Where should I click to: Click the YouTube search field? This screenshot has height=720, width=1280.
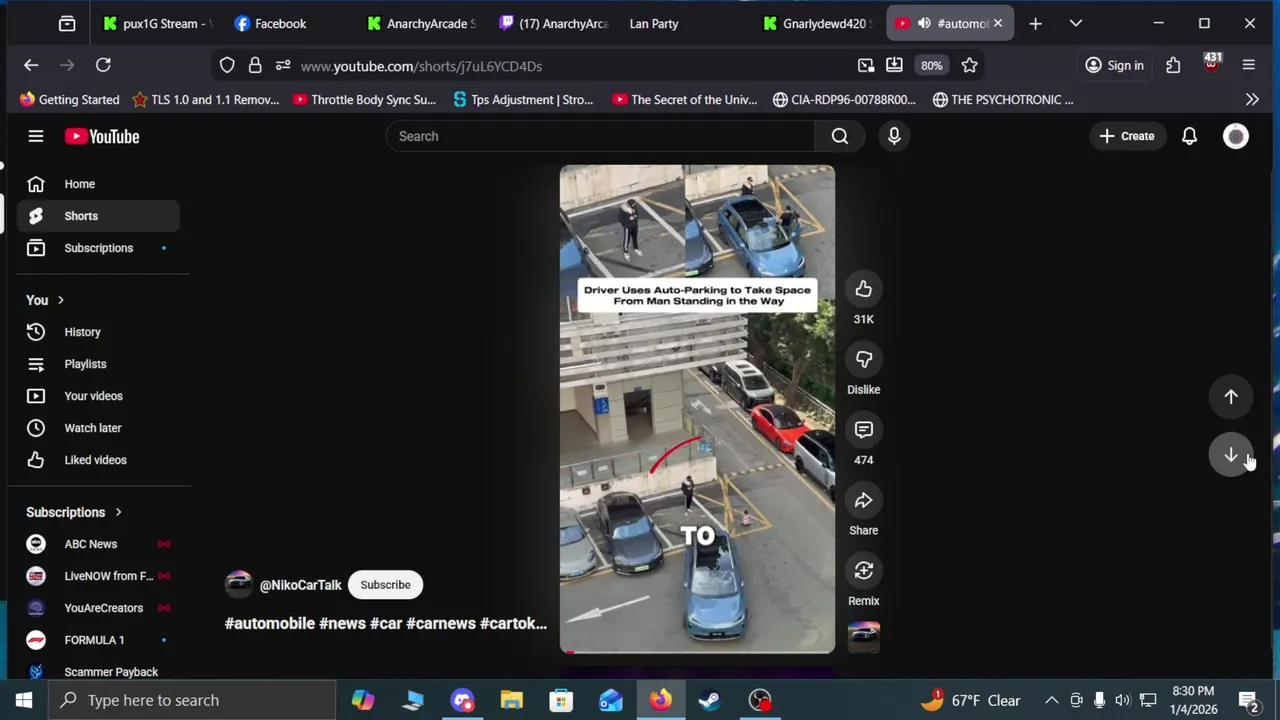coord(600,136)
